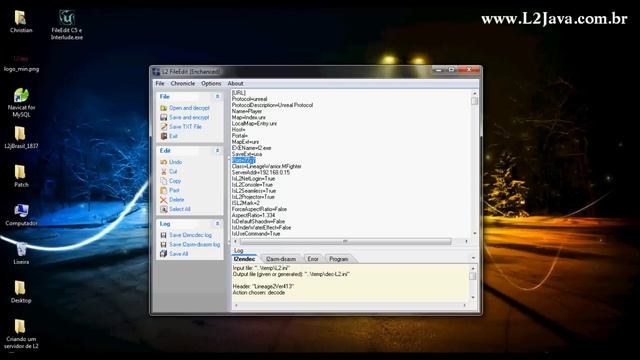Click the Copy pages icon
Screen dimensions: 640x360
pyautogui.click(x=164, y=181)
